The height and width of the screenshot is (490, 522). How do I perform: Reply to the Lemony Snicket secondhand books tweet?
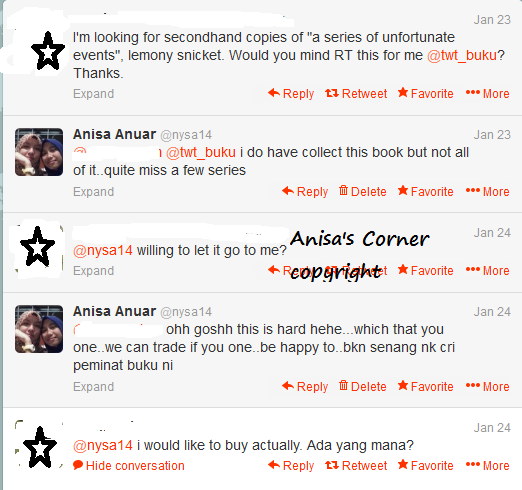(291, 94)
